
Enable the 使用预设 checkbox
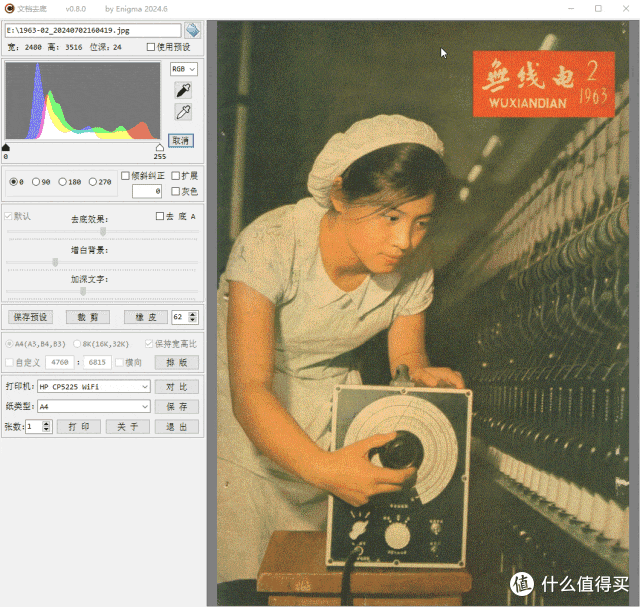151,47
